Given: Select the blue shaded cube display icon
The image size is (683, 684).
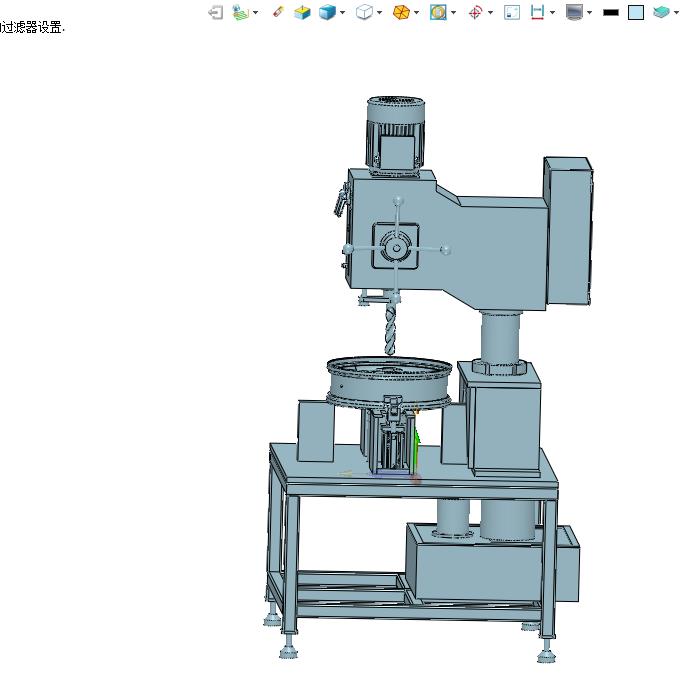Looking at the screenshot, I should pos(327,12).
